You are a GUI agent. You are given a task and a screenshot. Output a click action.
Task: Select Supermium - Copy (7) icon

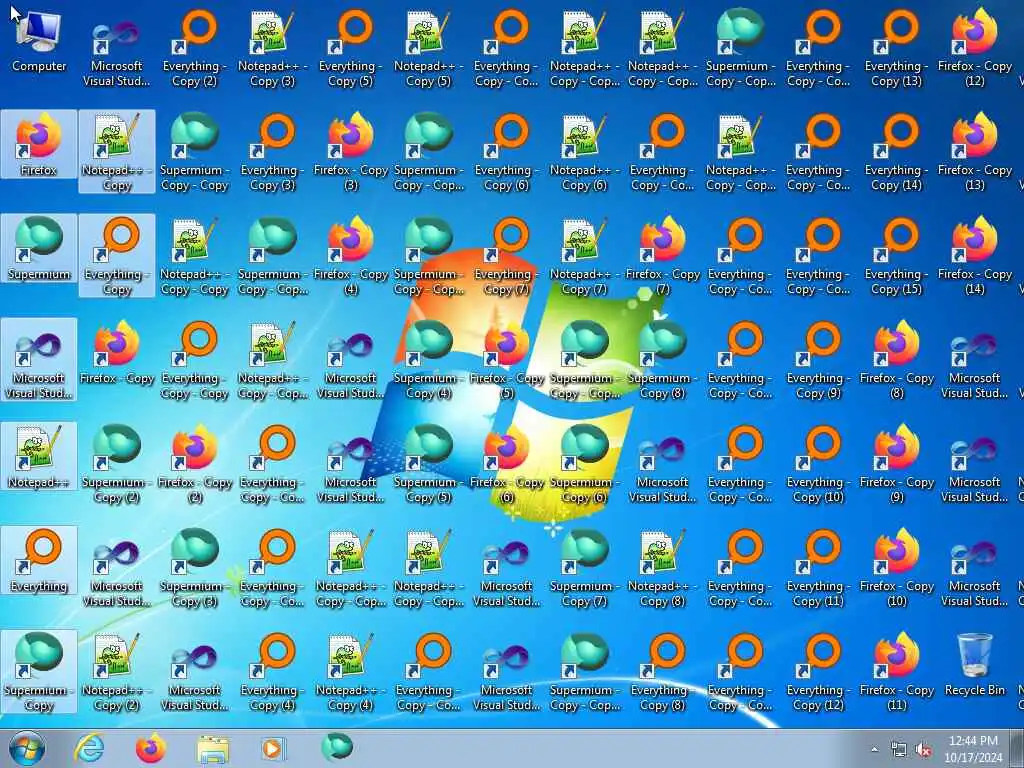[584, 568]
